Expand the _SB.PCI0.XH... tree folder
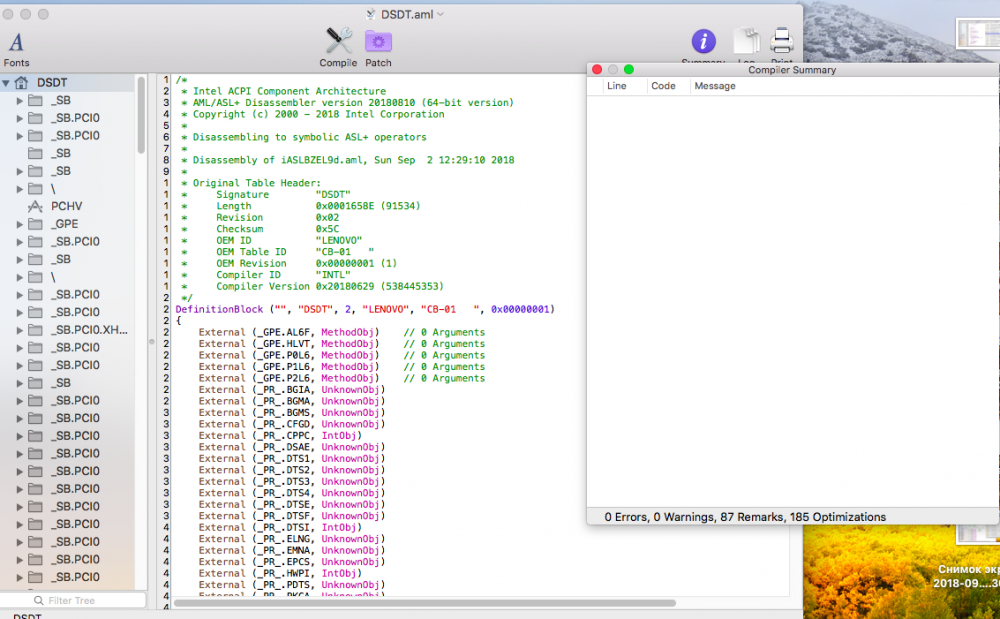This screenshot has height=619, width=1000. coord(20,330)
